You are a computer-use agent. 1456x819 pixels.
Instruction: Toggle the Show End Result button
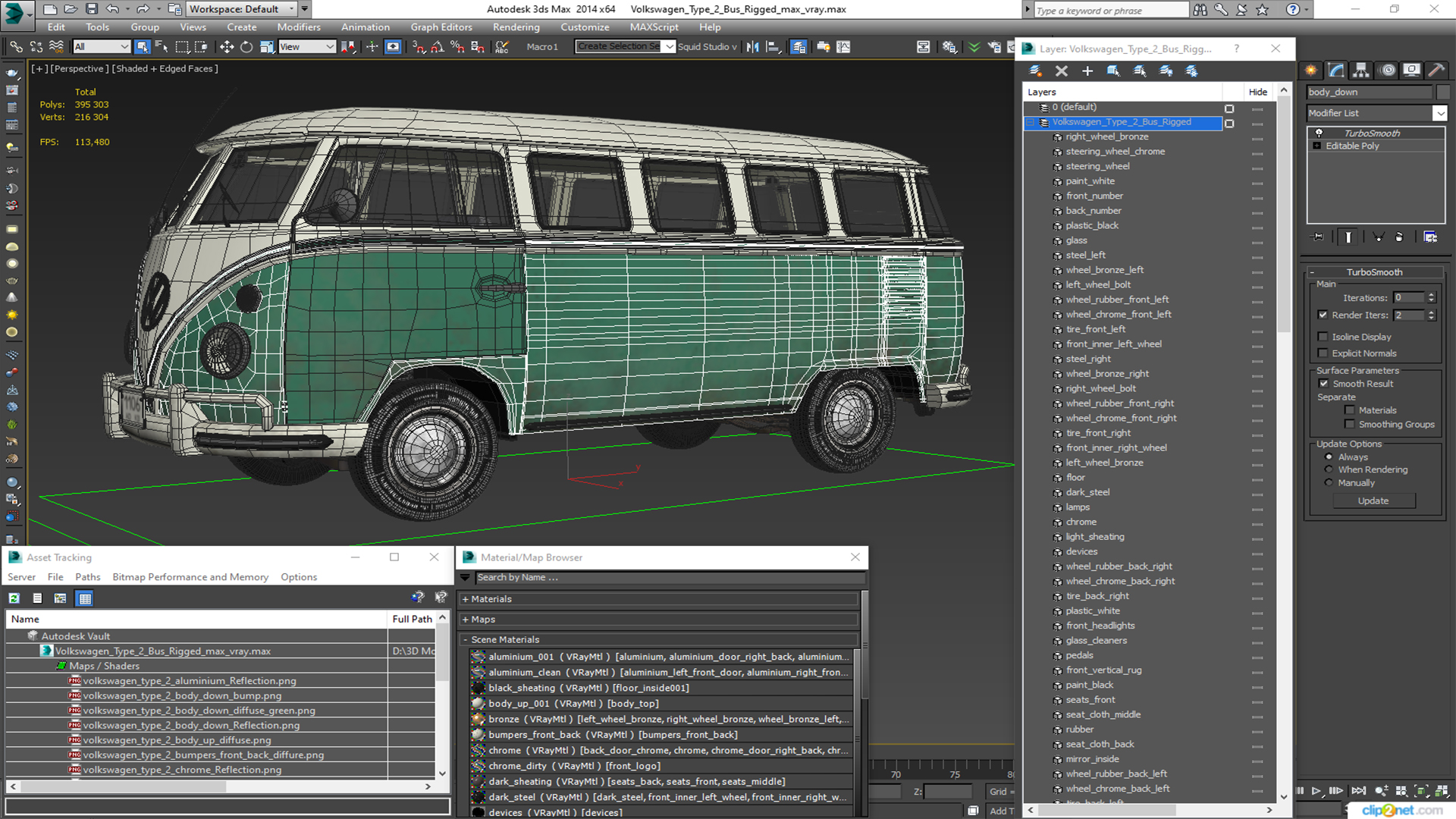coord(1348,237)
